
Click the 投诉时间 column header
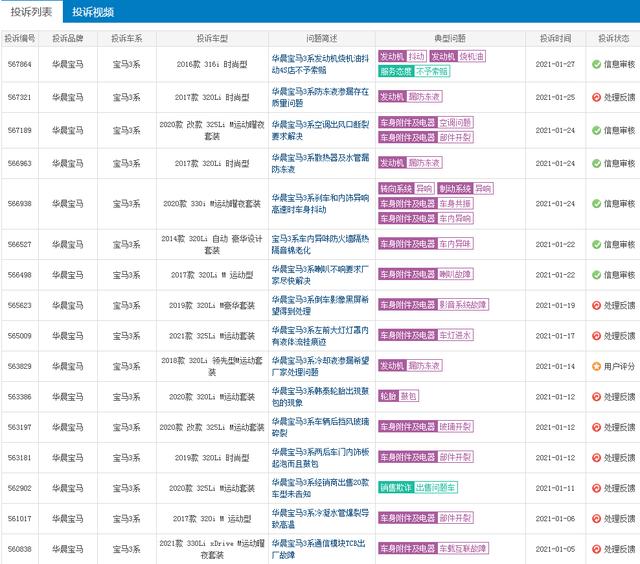coord(555,38)
